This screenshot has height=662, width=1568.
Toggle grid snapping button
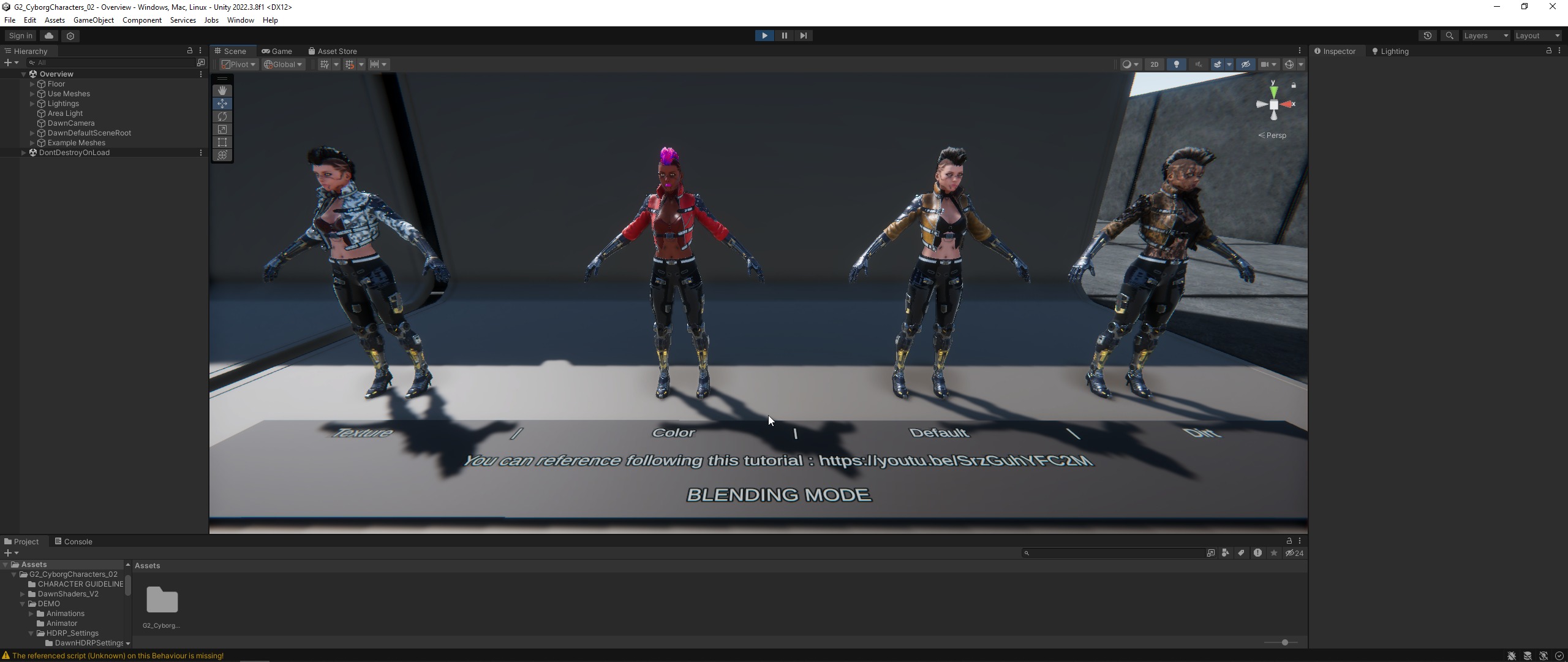pos(350,64)
